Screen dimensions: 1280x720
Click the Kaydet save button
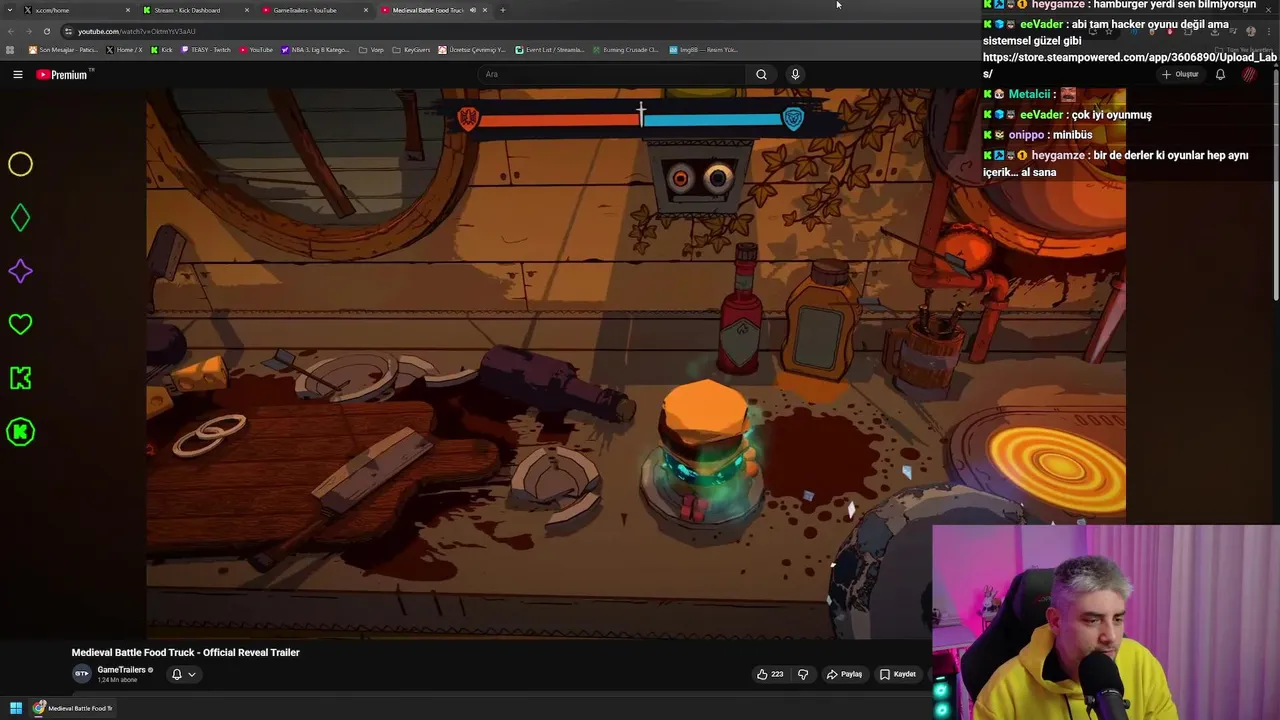point(898,674)
